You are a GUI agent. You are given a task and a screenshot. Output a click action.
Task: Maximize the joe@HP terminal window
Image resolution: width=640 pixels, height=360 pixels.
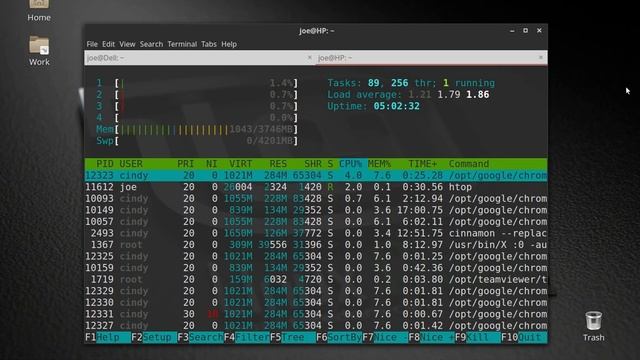pyautogui.click(x=525, y=31)
